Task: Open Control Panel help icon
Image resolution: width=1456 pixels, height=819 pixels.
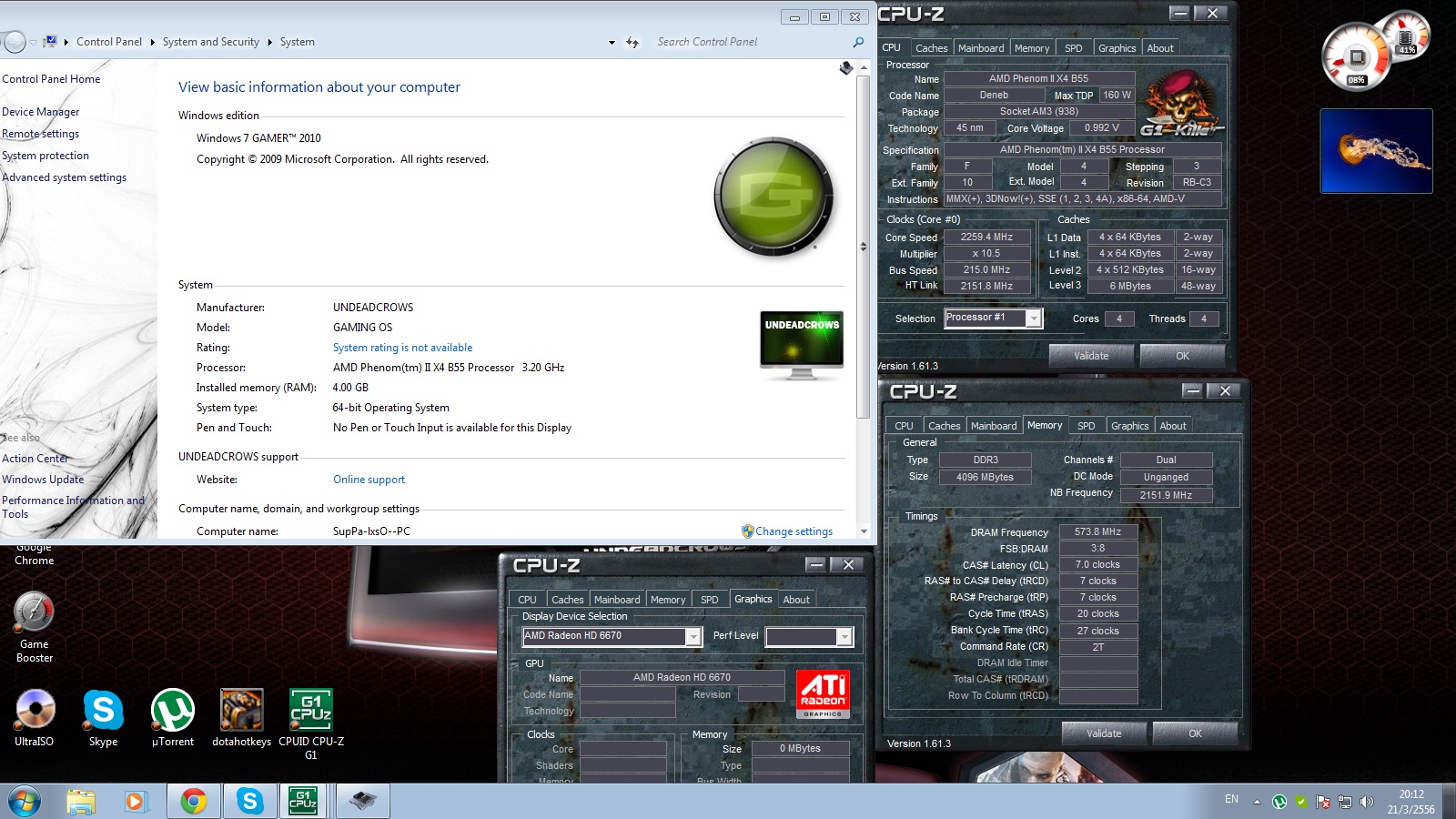Action: pyautogui.click(x=846, y=68)
